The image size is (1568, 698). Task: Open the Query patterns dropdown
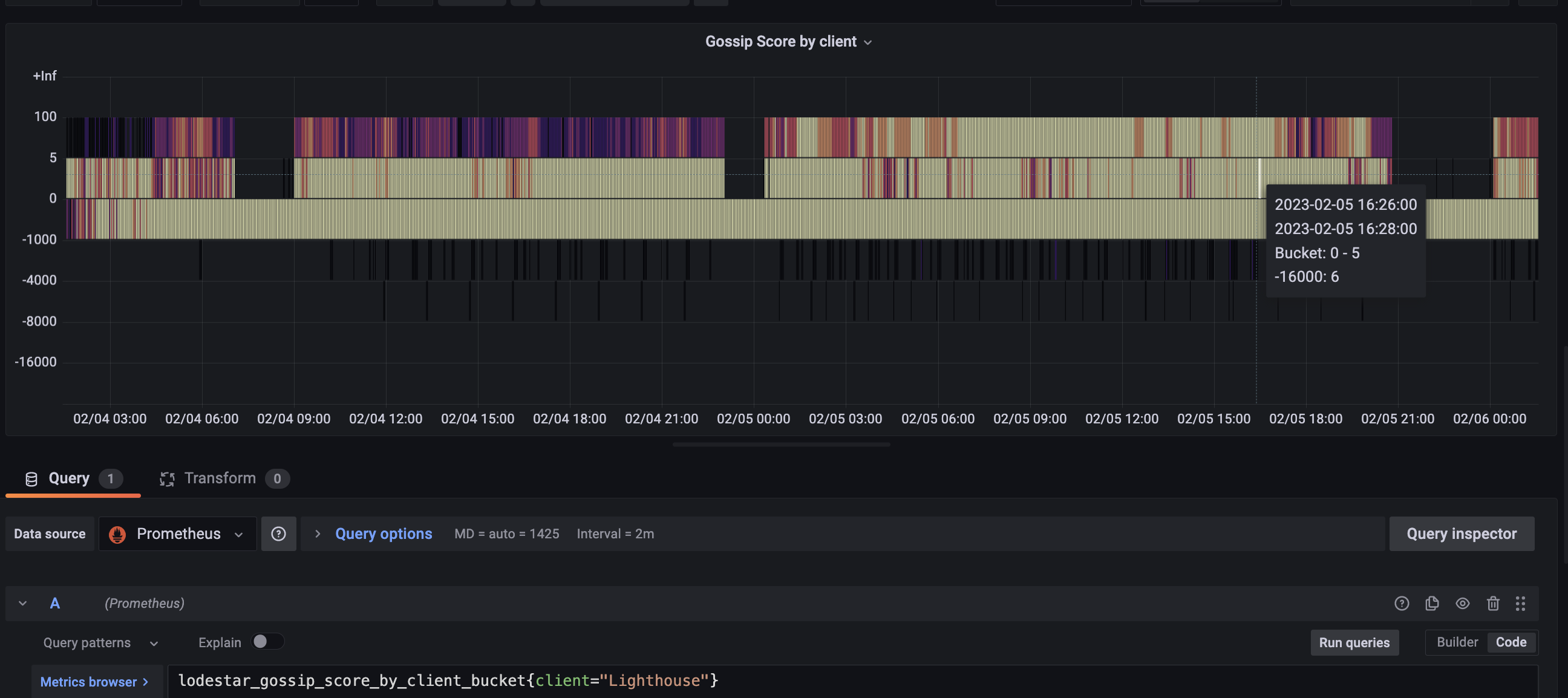(x=100, y=642)
